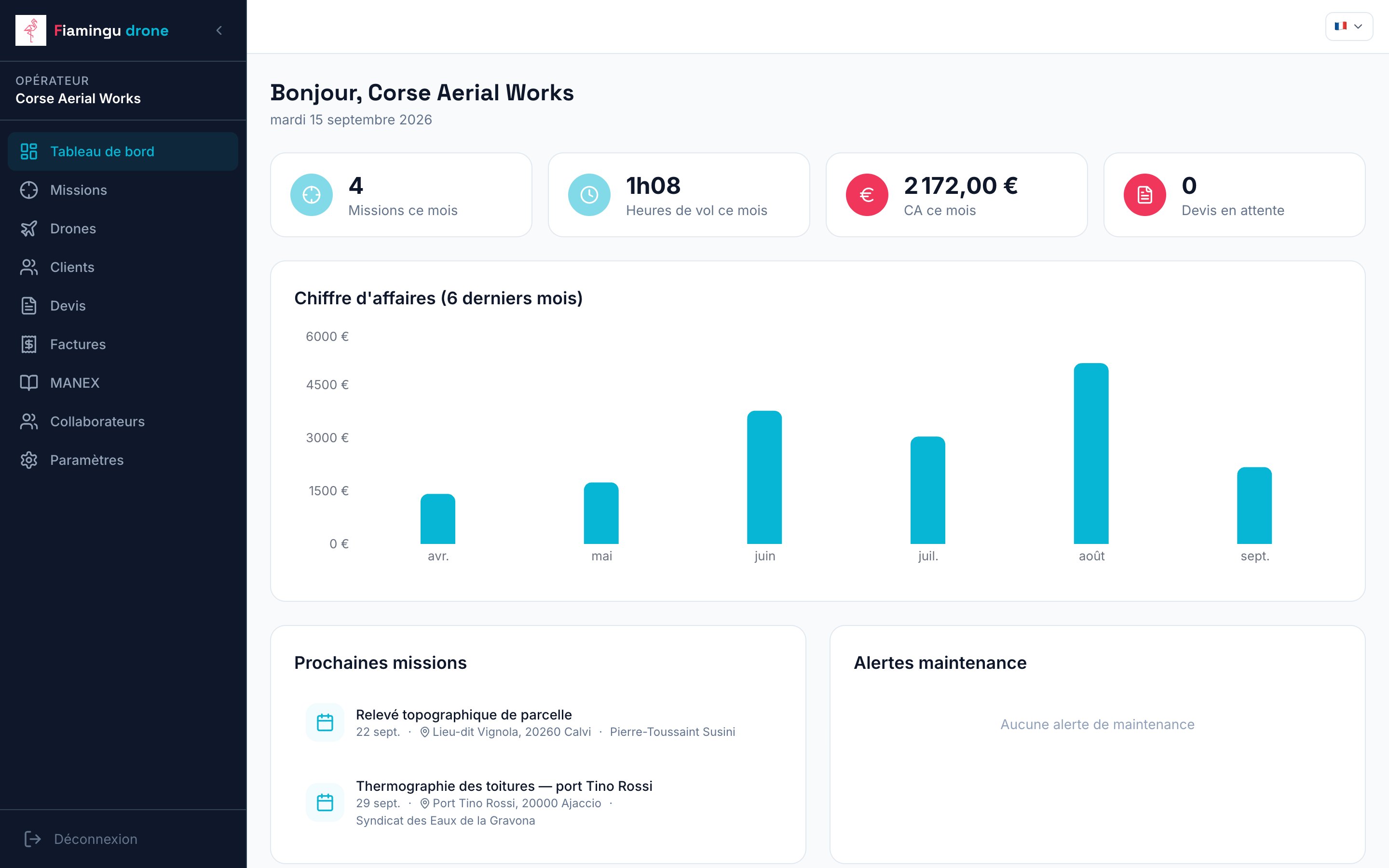Click the 6000 € axis label

(x=327, y=337)
